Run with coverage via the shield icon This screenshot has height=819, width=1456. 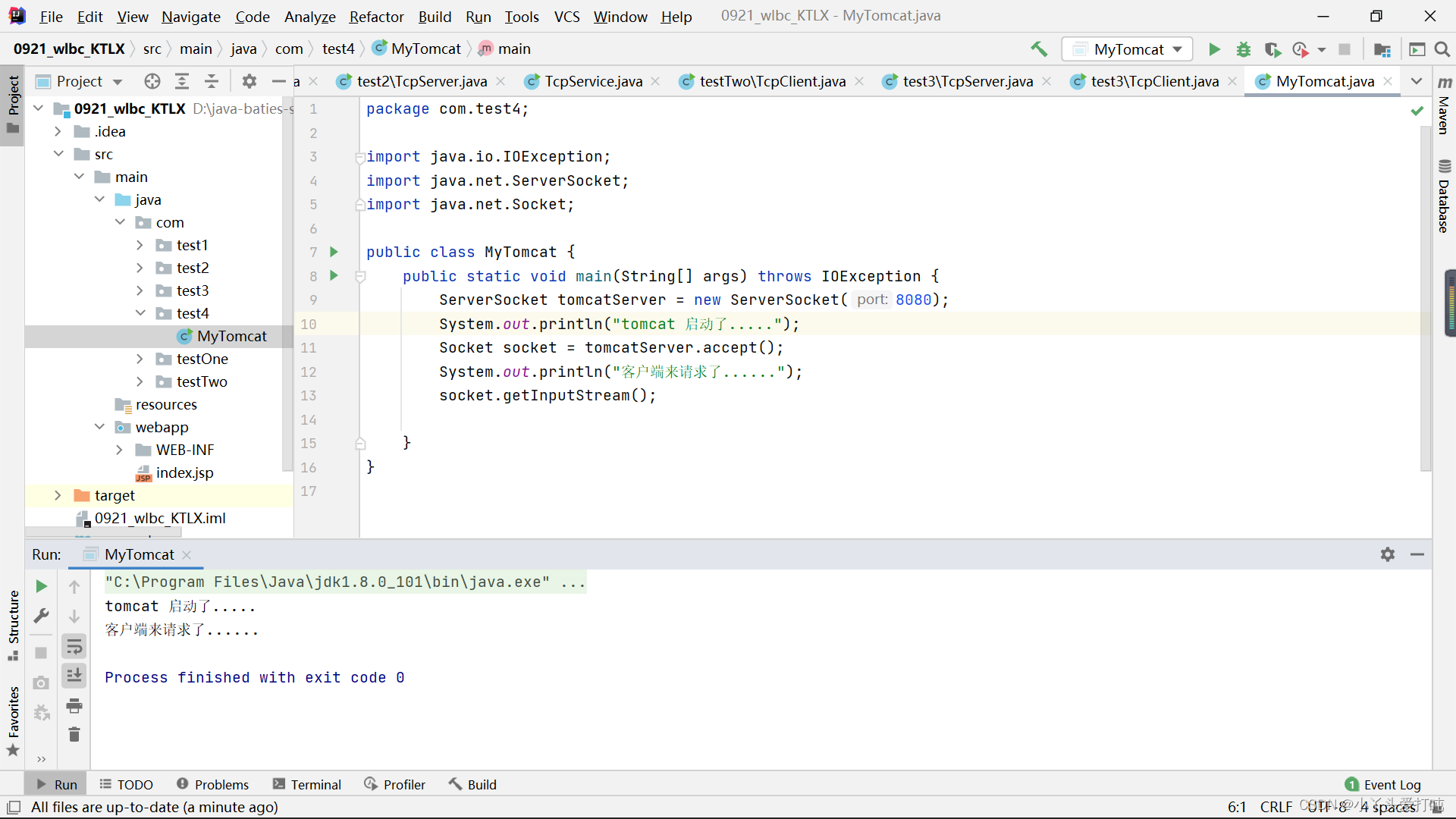pyautogui.click(x=1272, y=49)
